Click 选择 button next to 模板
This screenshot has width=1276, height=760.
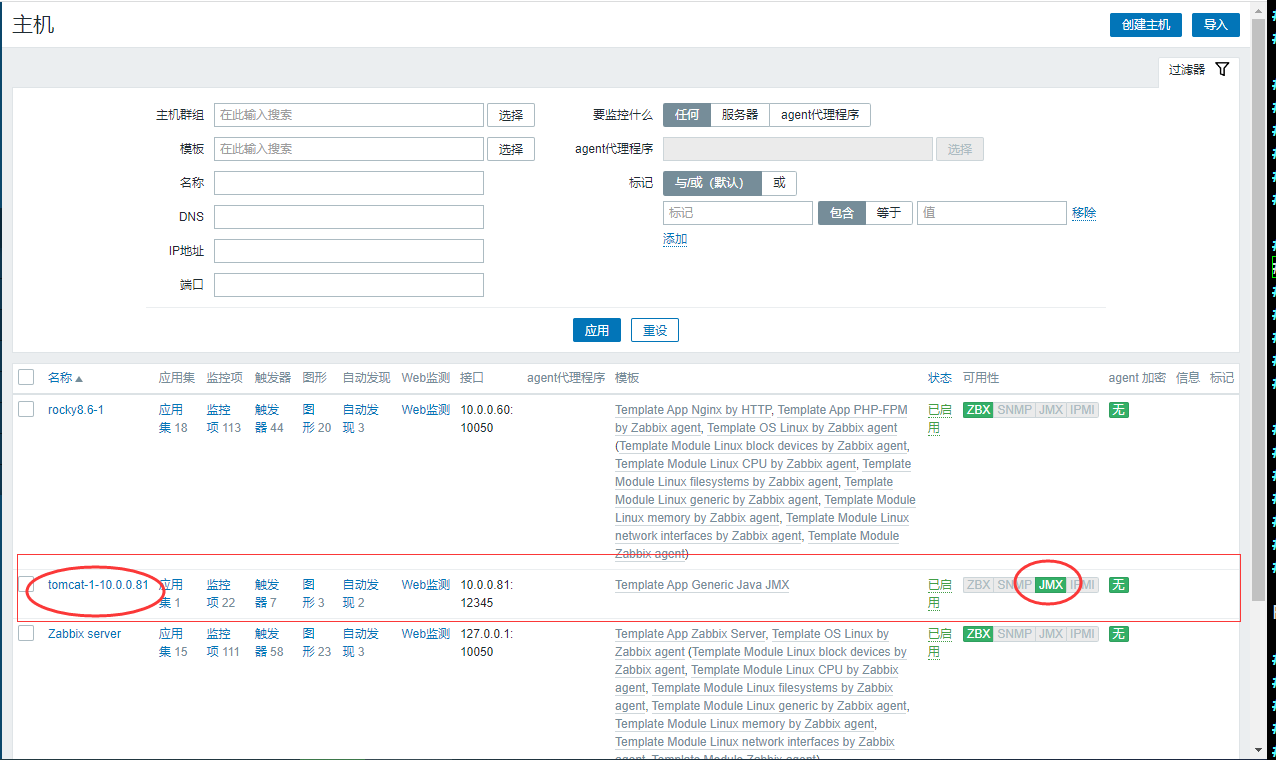511,149
